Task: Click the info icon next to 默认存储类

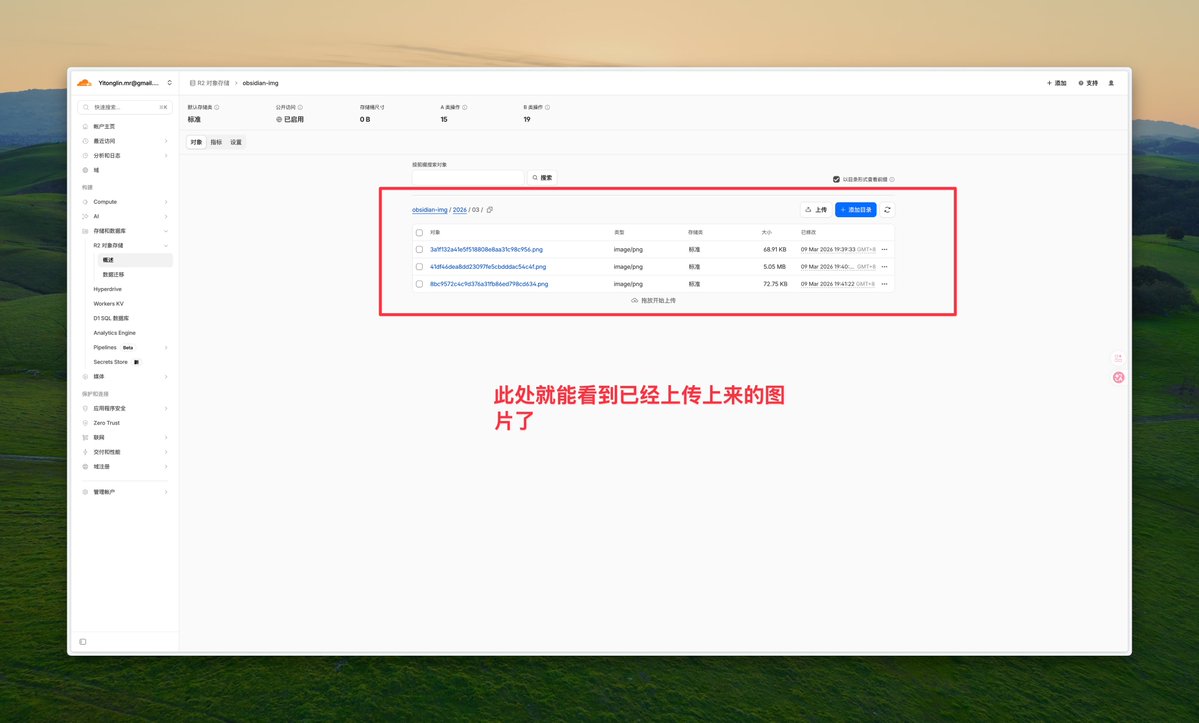Action: coord(217,107)
